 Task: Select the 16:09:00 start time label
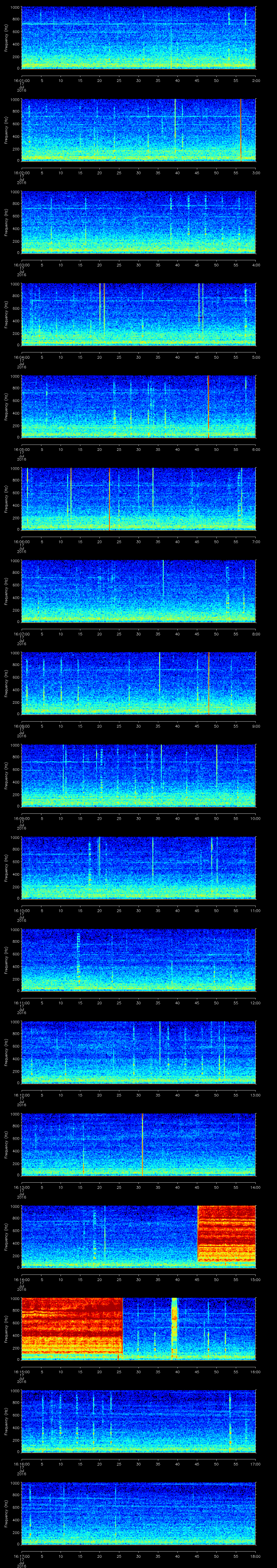(x=21, y=818)
